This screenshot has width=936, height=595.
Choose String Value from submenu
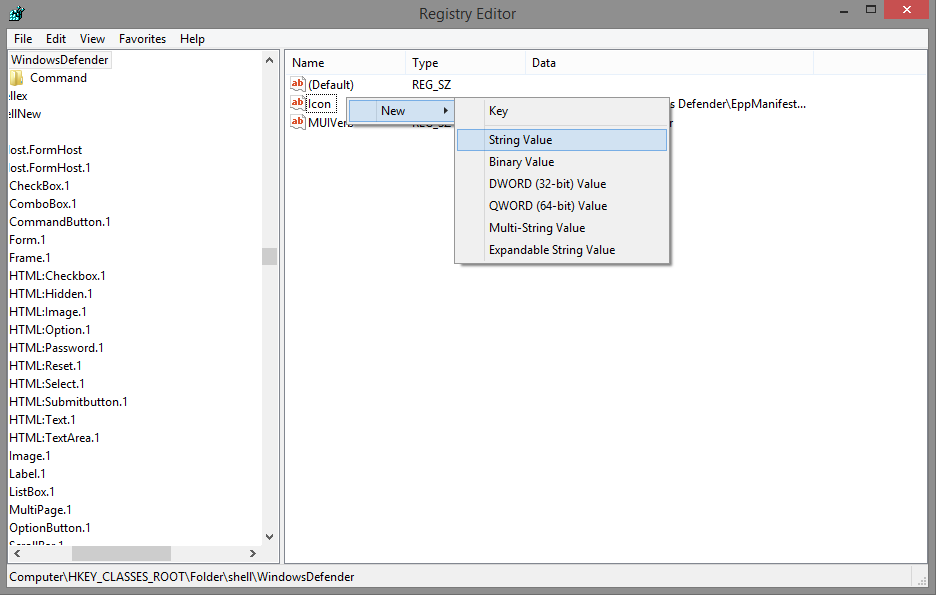(562, 140)
